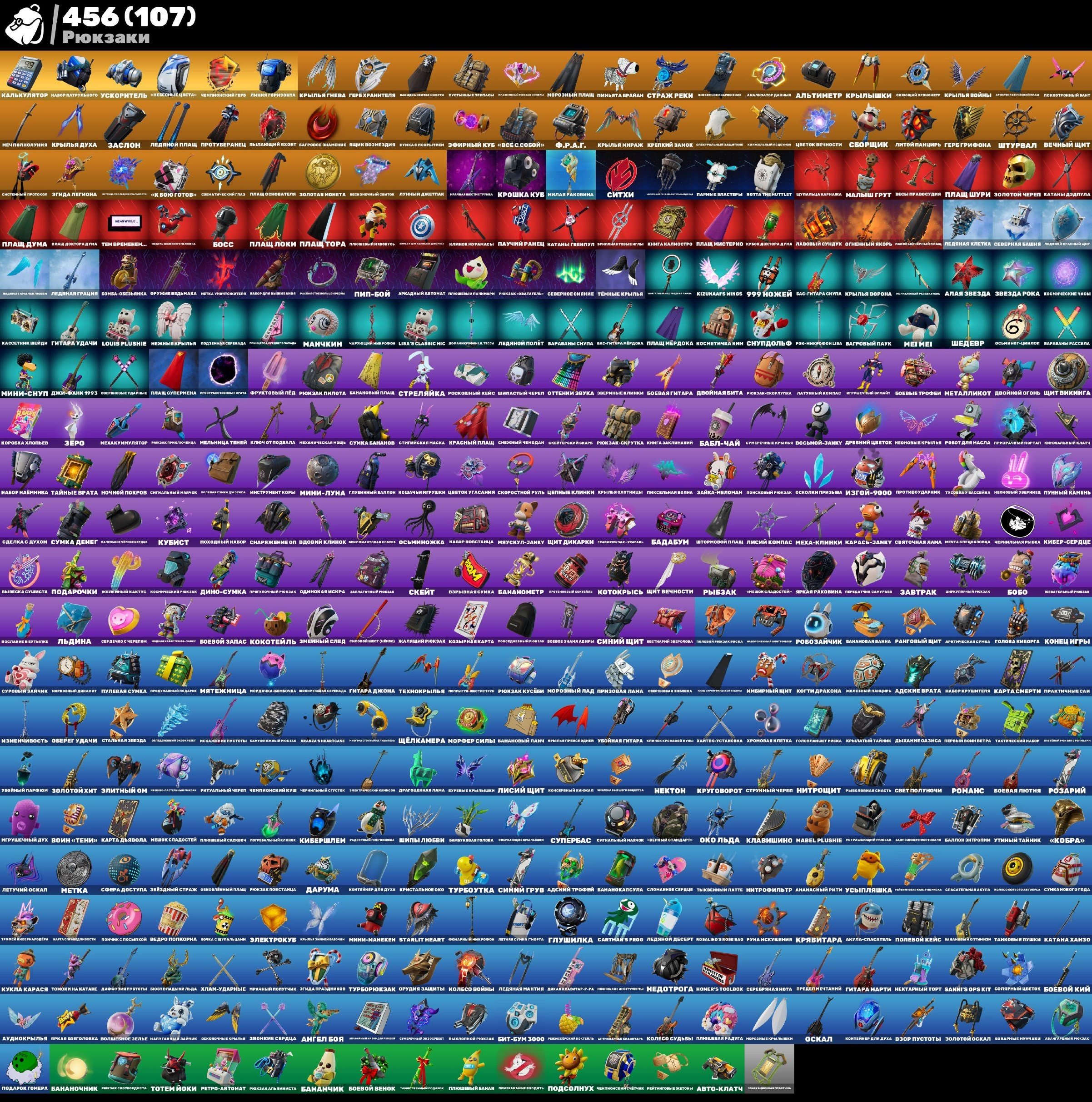Pick the Око льда item
The width and height of the screenshot is (1092, 1102).
coord(719,820)
